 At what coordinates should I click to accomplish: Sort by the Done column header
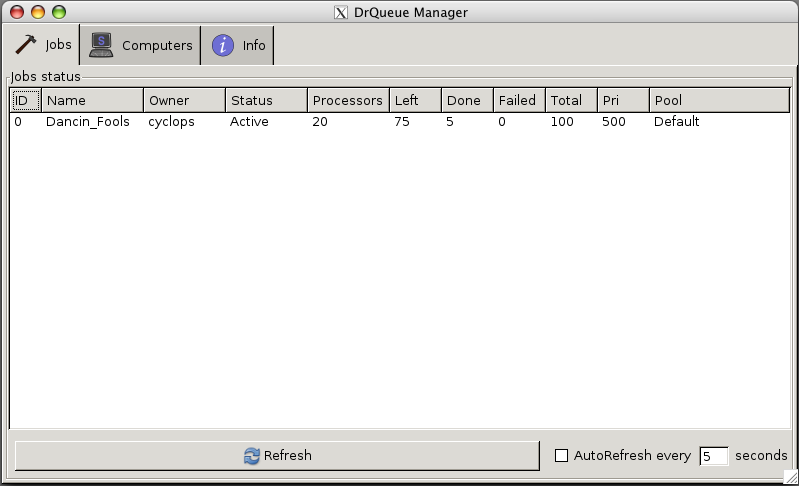pyautogui.click(x=467, y=100)
